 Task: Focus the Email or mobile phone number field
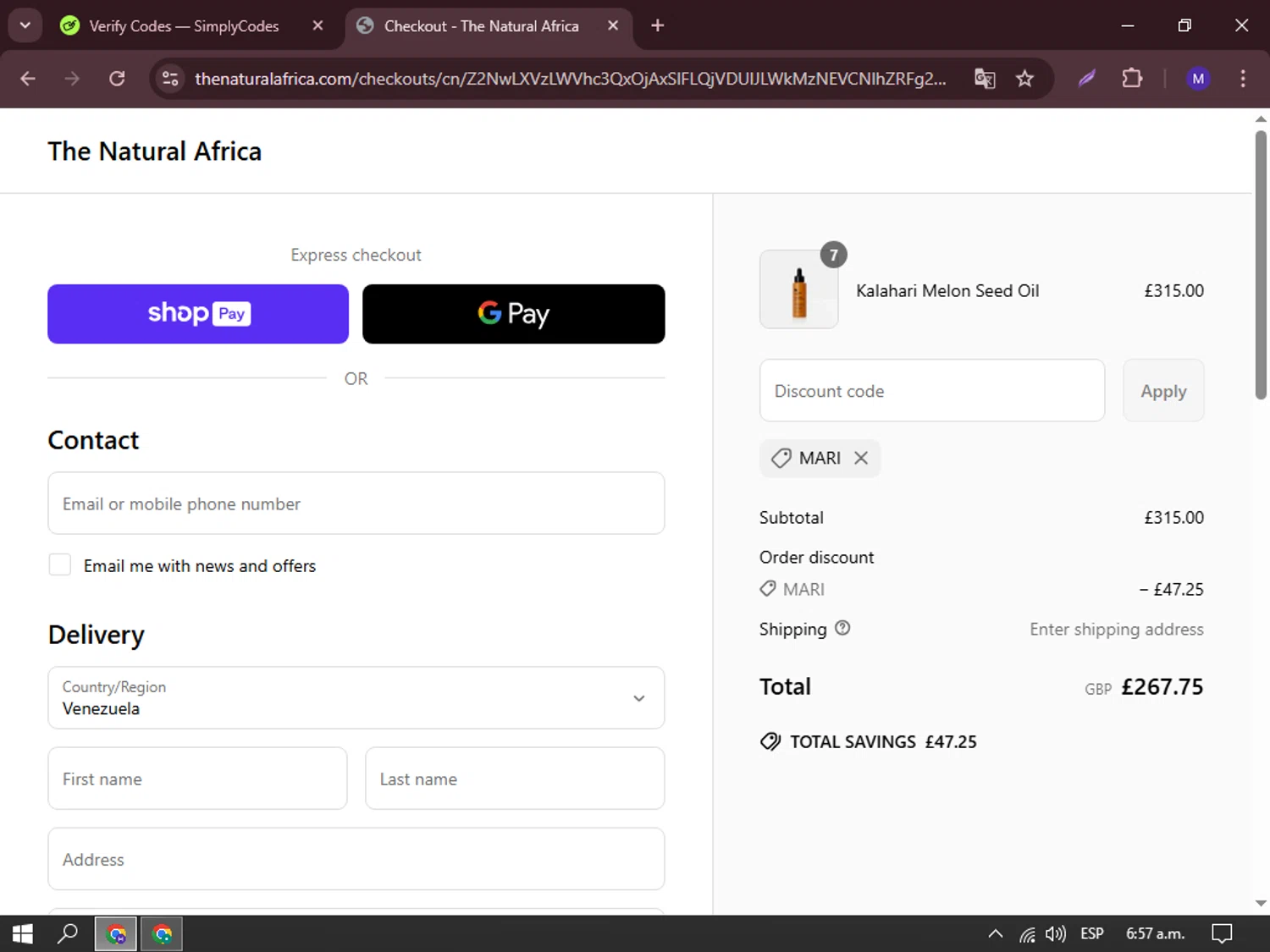[x=356, y=504]
